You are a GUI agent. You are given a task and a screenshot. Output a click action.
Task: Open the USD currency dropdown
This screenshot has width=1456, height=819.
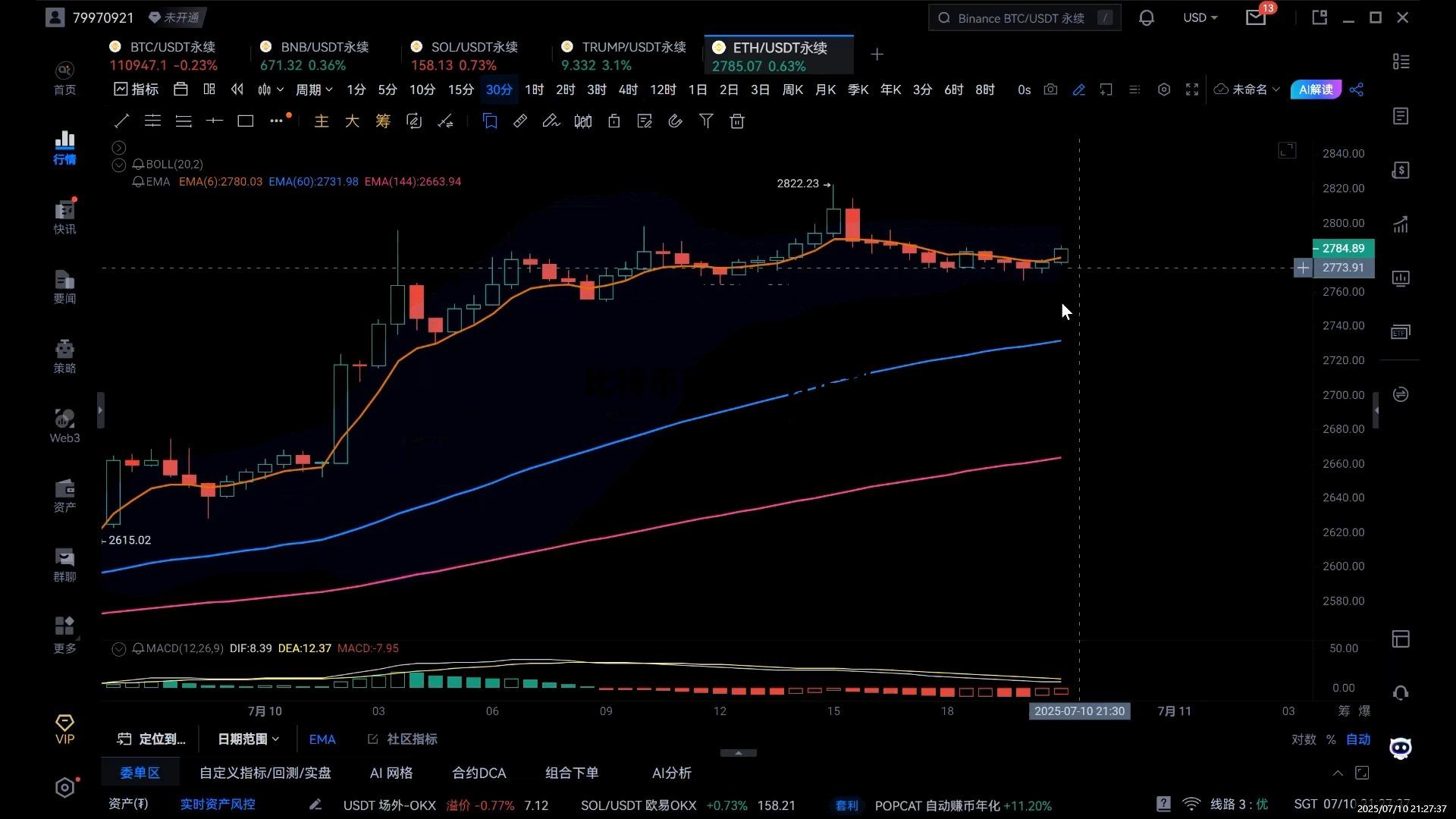(1200, 17)
